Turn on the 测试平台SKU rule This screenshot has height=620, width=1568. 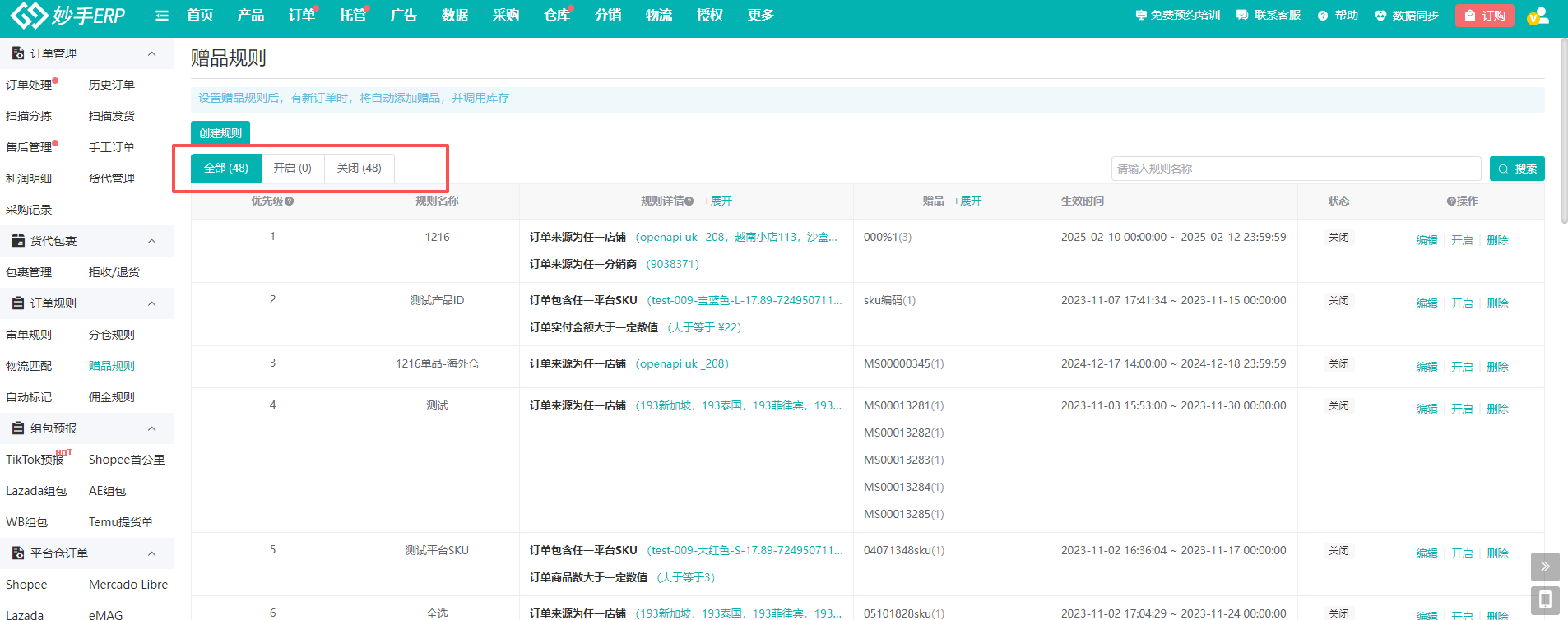coord(1461,553)
